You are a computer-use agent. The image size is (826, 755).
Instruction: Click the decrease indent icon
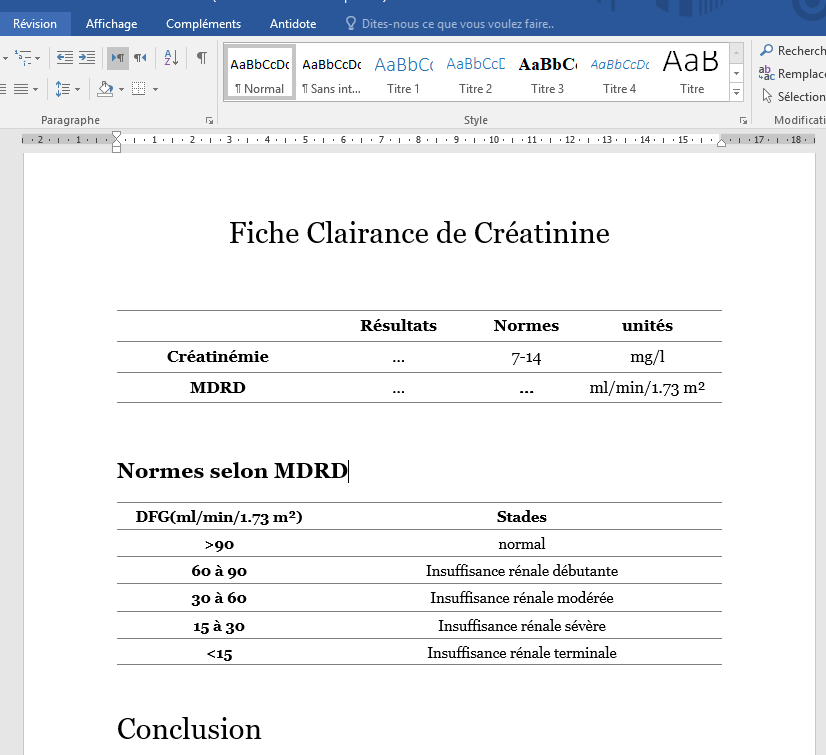(65, 57)
